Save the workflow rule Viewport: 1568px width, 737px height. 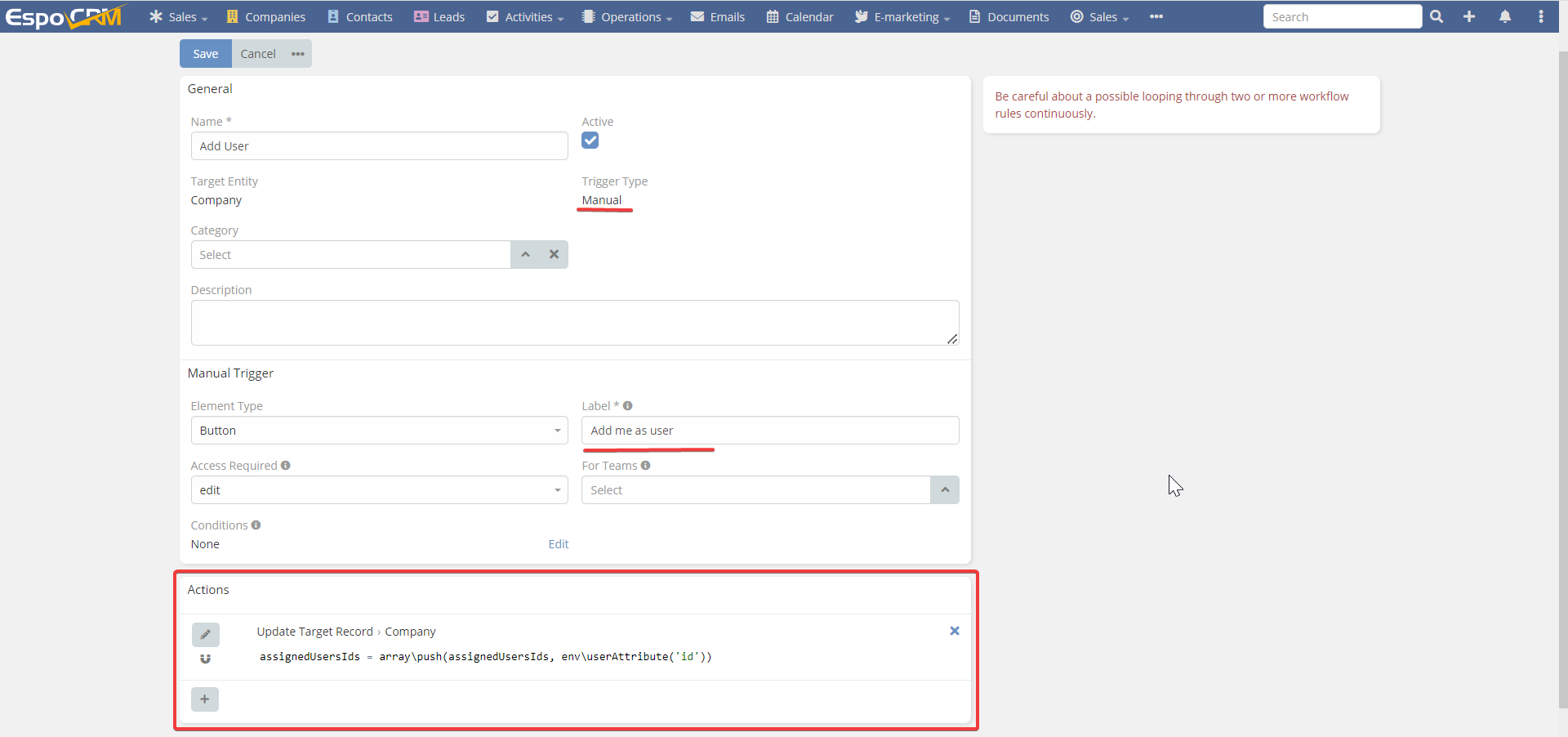click(x=205, y=54)
